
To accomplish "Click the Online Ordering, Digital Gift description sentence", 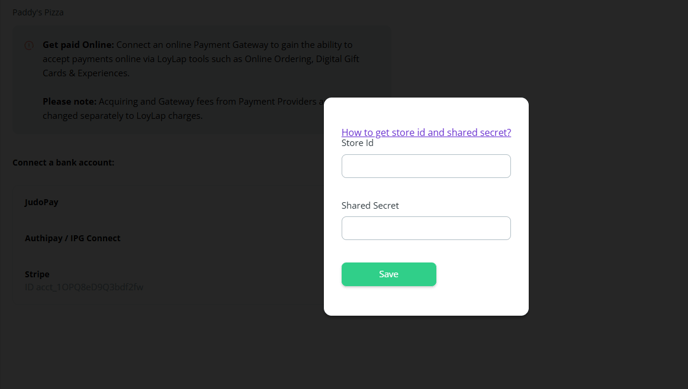I will (x=201, y=59).
